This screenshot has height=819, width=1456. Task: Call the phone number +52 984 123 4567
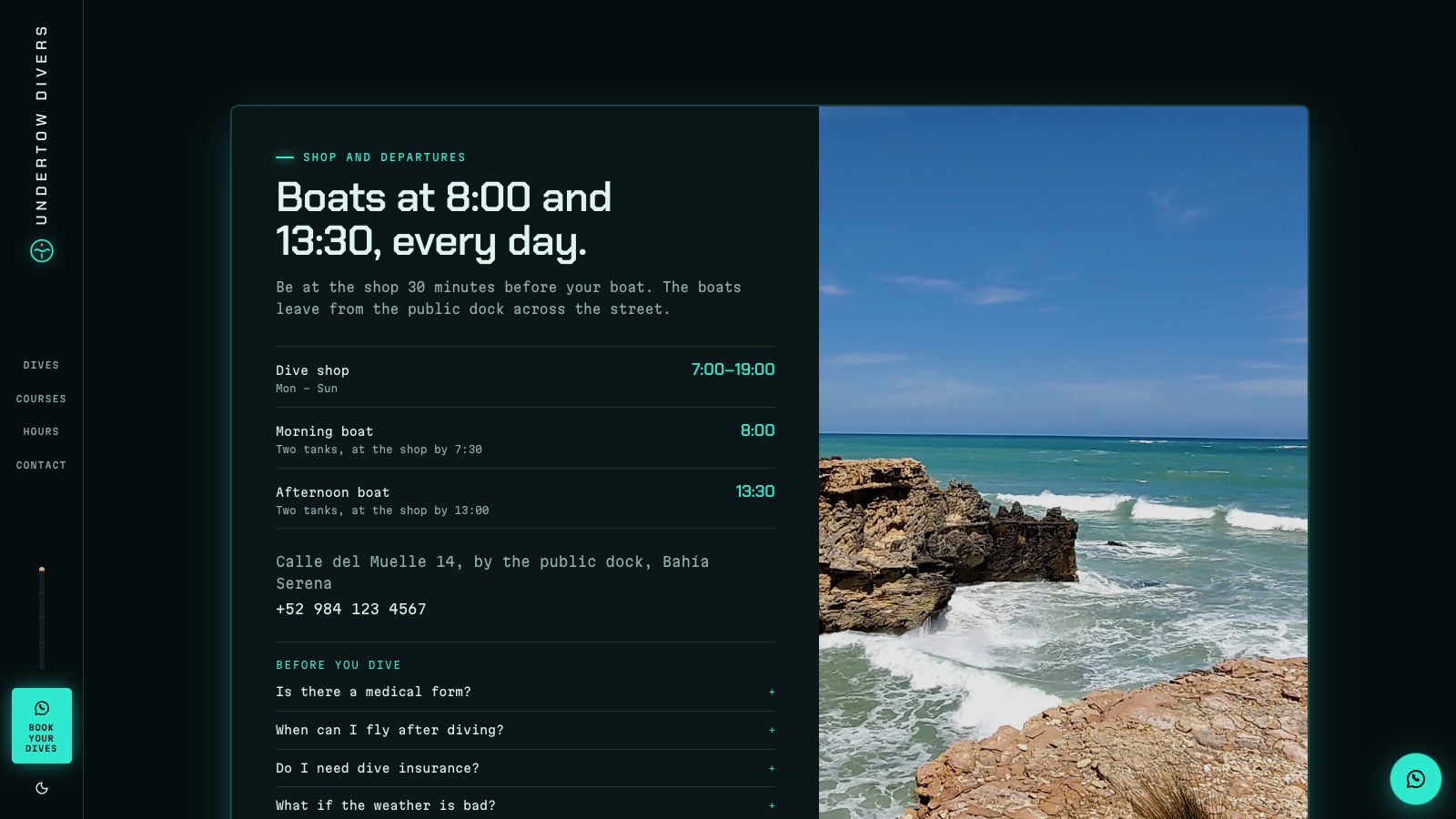point(351,609)
